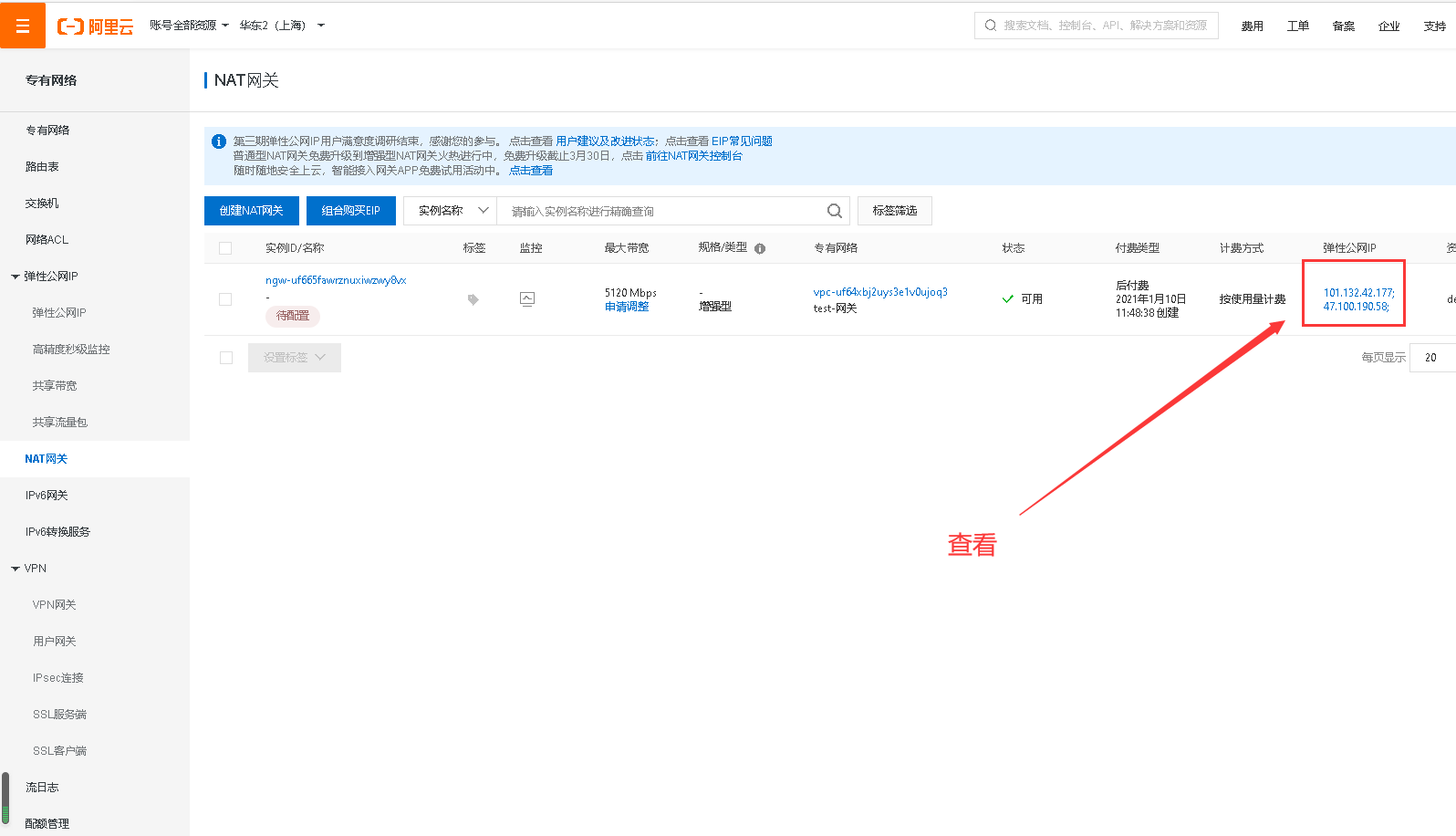Click the 可用 status text
Screen dimensions: 1456x836
click(1032, 299)
